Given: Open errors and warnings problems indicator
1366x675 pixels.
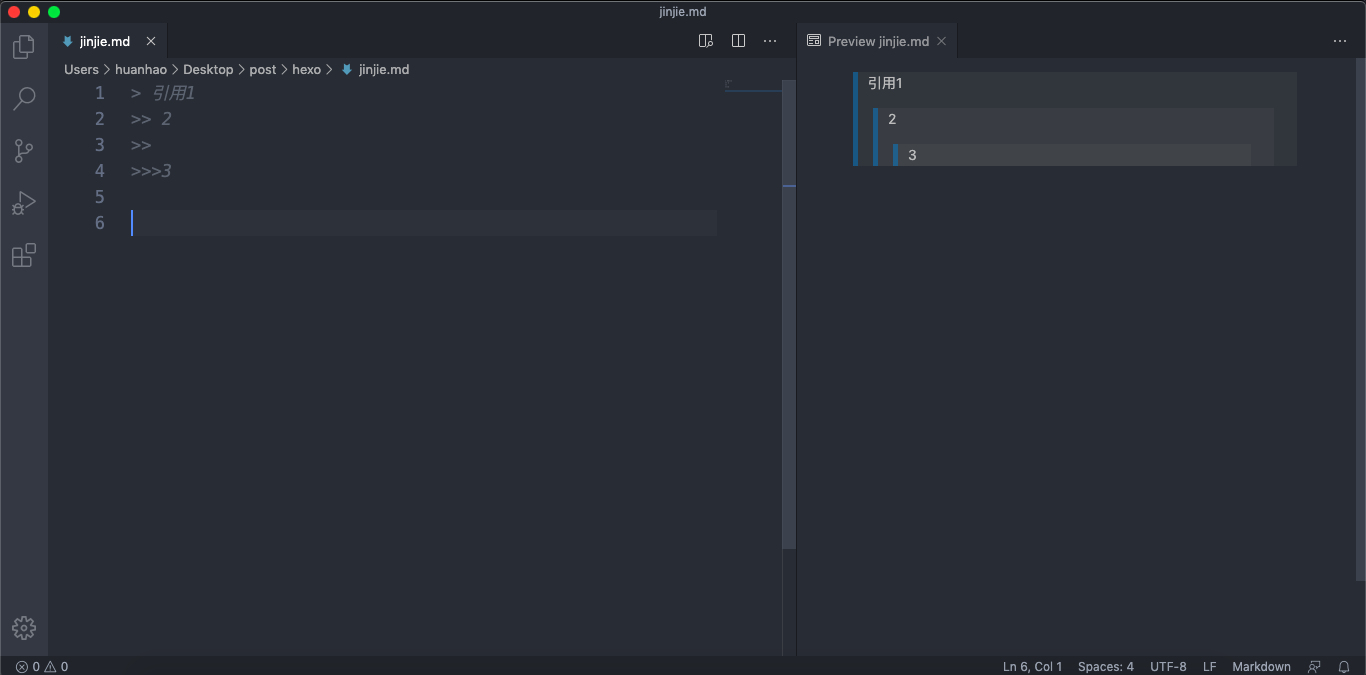Looking at the screenshot, I should coord(42,666).
